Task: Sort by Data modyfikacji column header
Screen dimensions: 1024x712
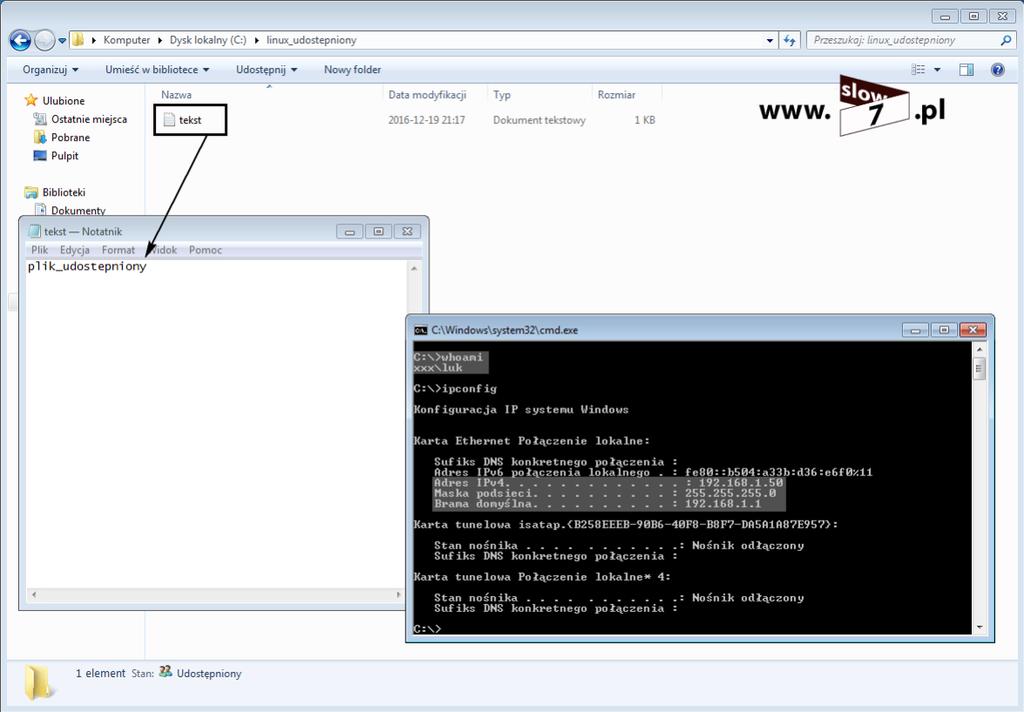Action: 427,95
